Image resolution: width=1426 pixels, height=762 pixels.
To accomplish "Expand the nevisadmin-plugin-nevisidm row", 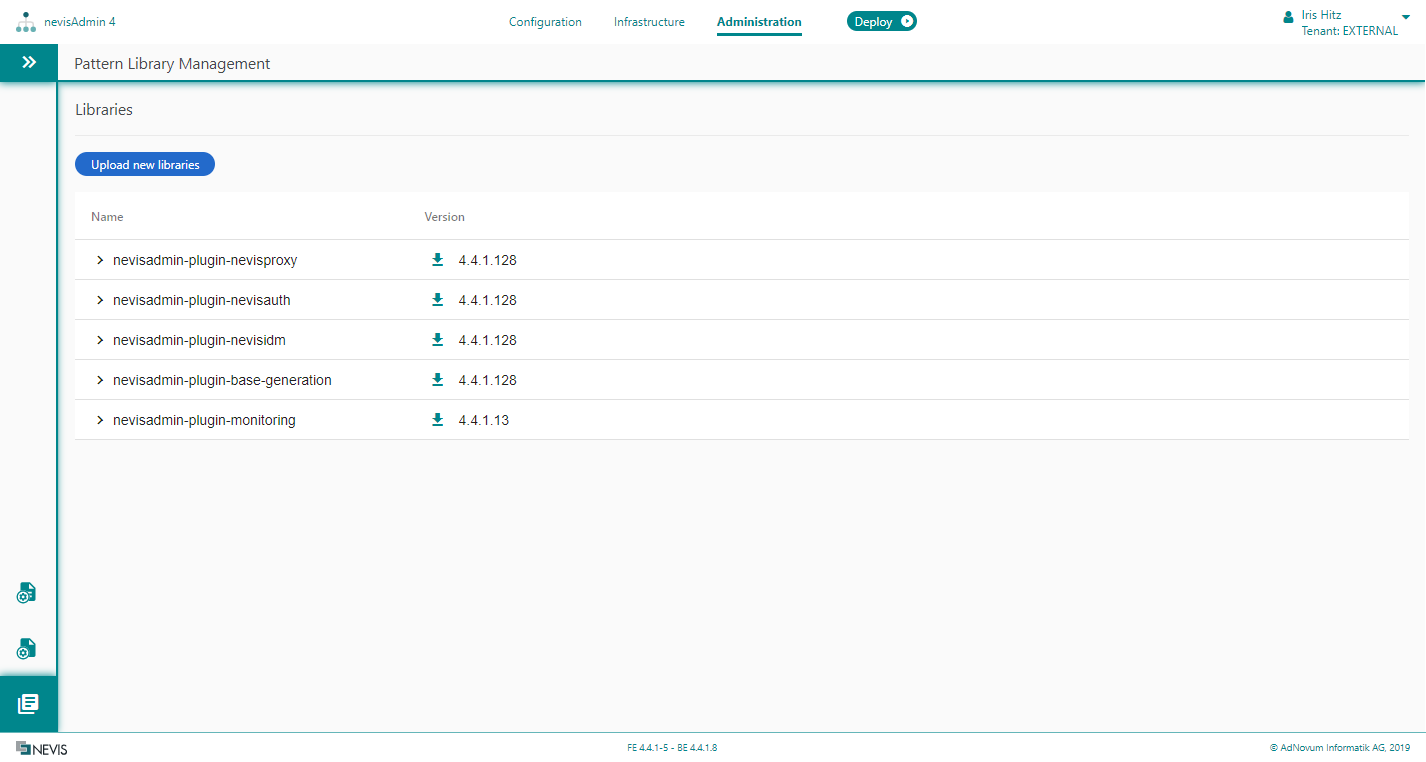I will (x=100, y=340).
